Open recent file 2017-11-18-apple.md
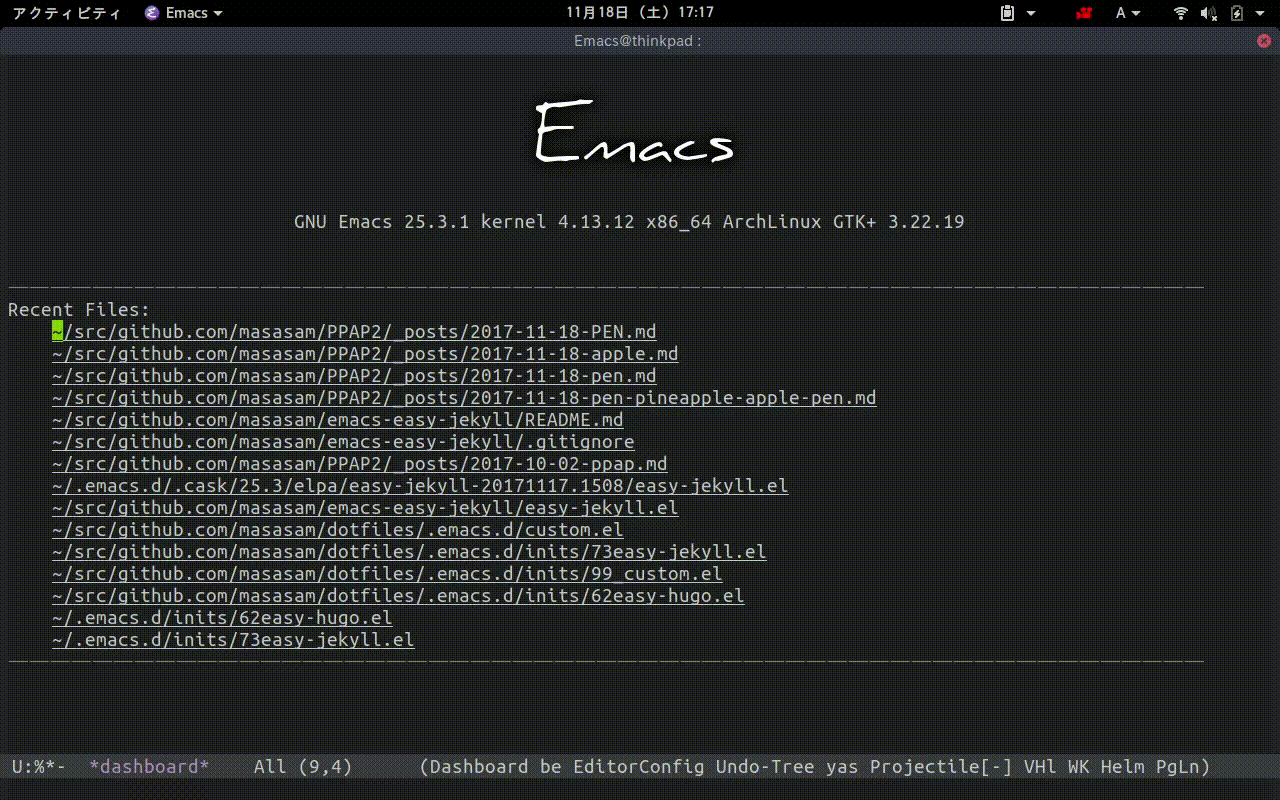This screenshot has height=800, width=1280. point(365,354)
